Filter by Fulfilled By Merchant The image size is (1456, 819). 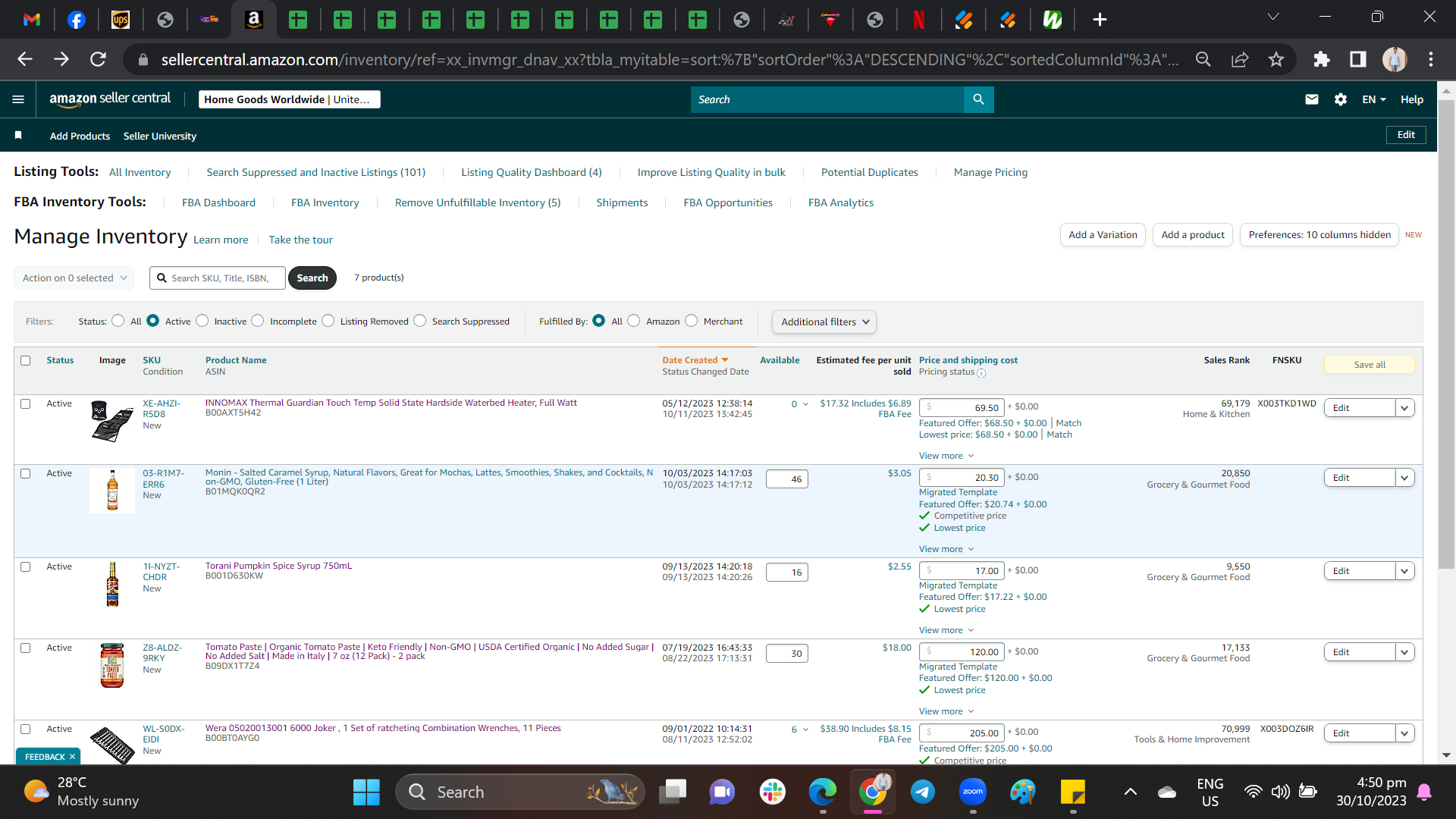[x=692, y=321]
